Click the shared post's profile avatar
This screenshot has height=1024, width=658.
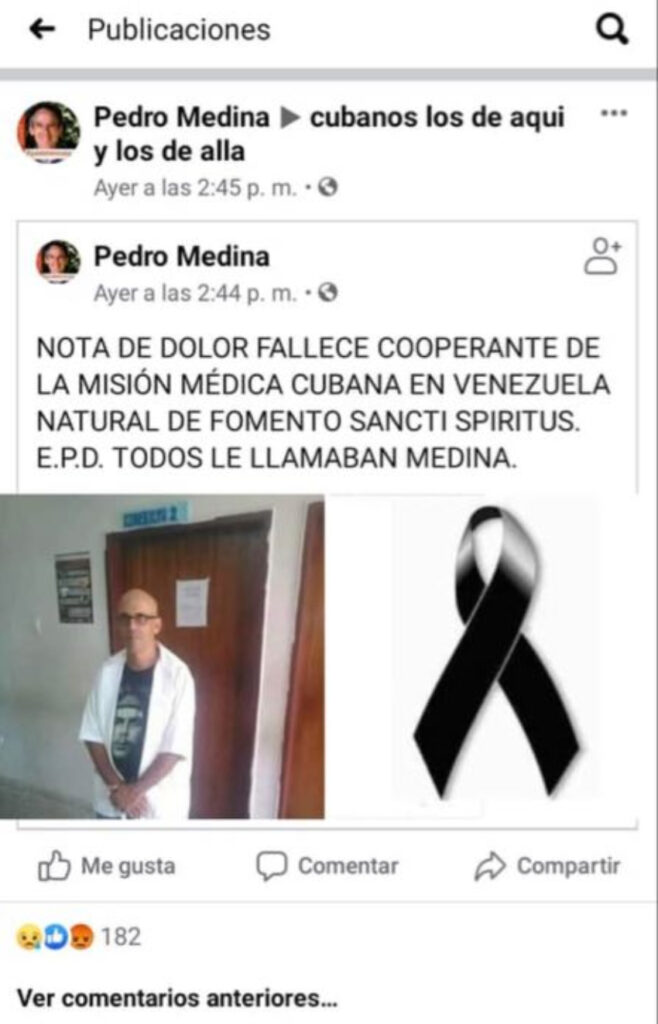coord(58,261)
